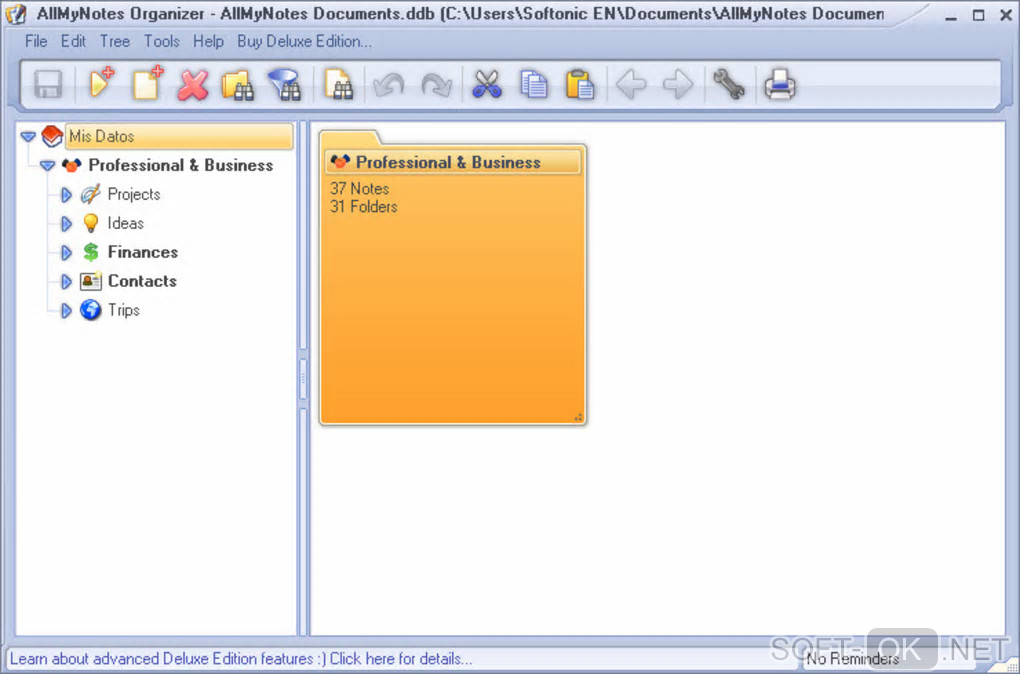Open the Tools menu
Viewport: 1020px width, 674px height.
161,42
